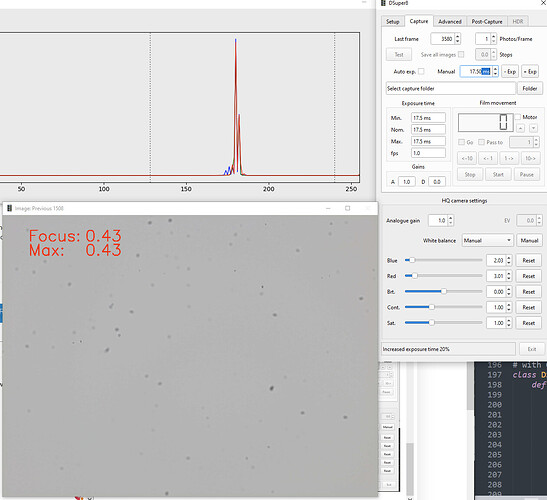Rewind film one frame back
Screen dimensions: 547x500
pos(488,158)
